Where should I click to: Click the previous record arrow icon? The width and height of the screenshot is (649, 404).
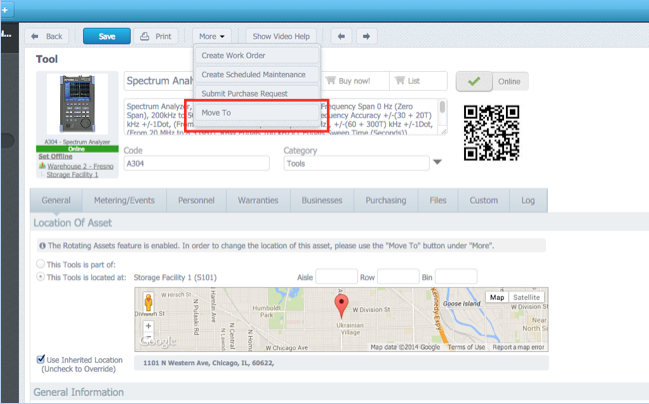(341, 36)
